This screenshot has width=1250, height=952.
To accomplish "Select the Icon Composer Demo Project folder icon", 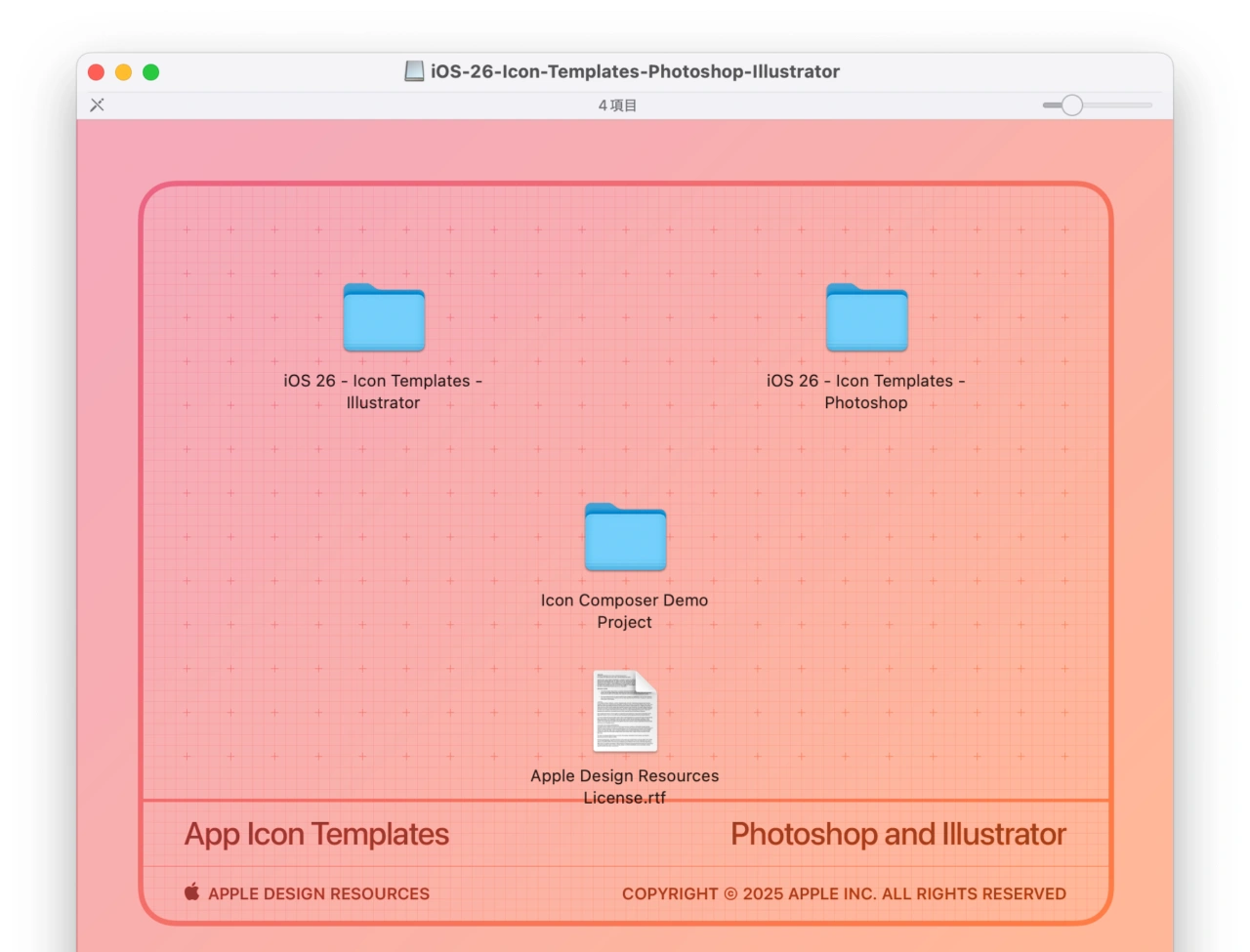I will coord(625,537).
